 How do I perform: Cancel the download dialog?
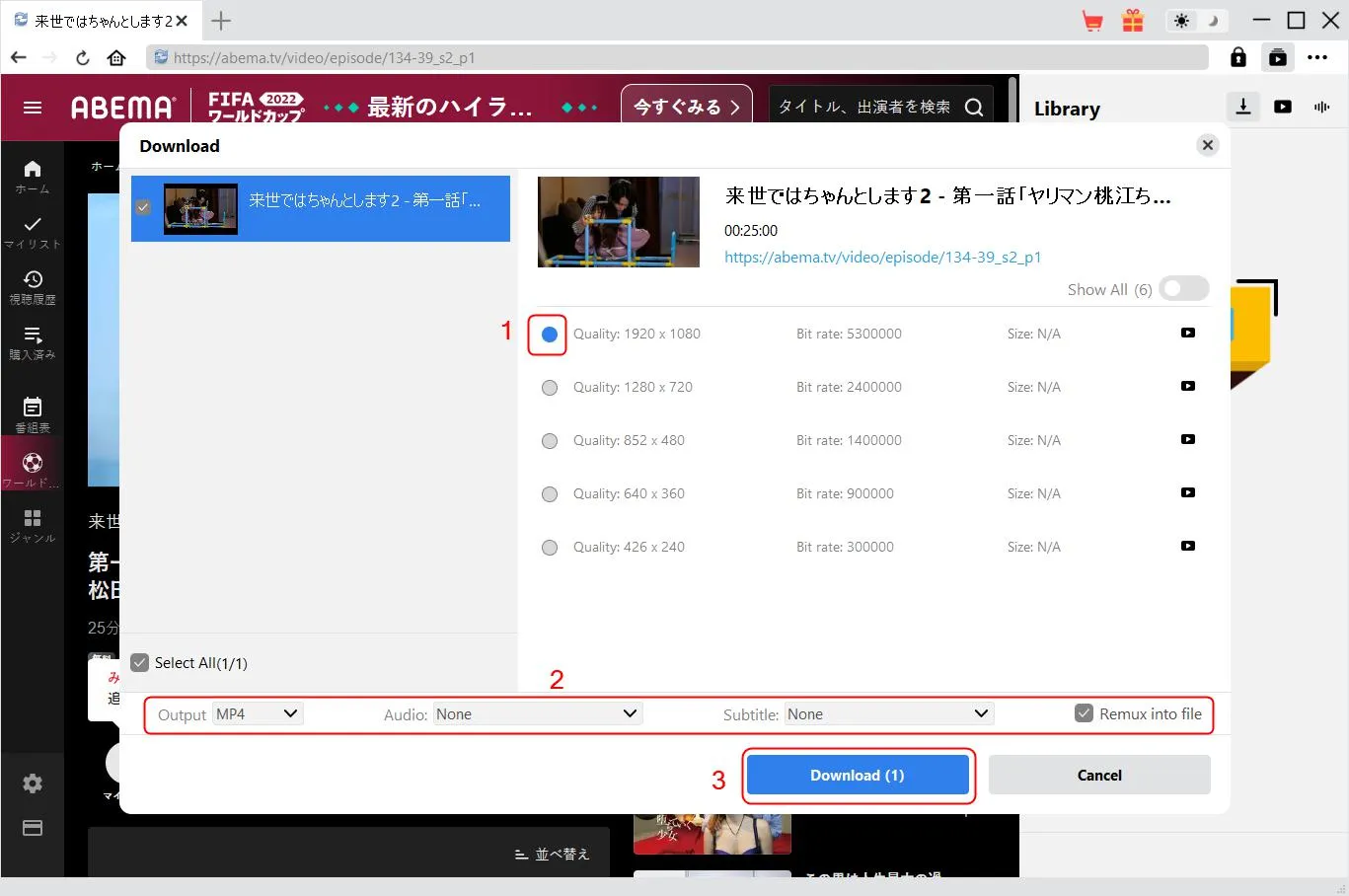click(1098, 776)
